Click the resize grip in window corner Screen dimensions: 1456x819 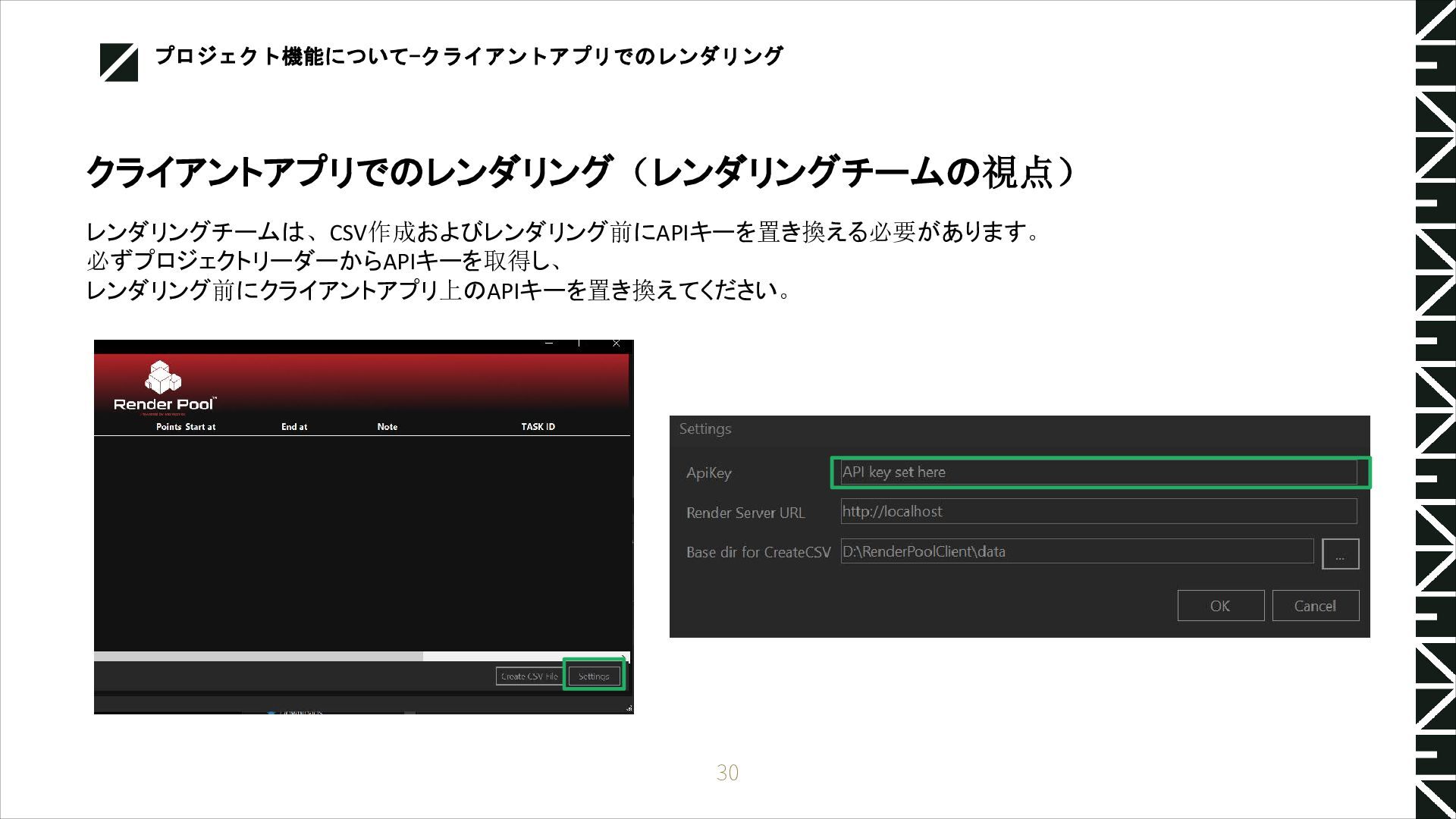click(629, 708)
